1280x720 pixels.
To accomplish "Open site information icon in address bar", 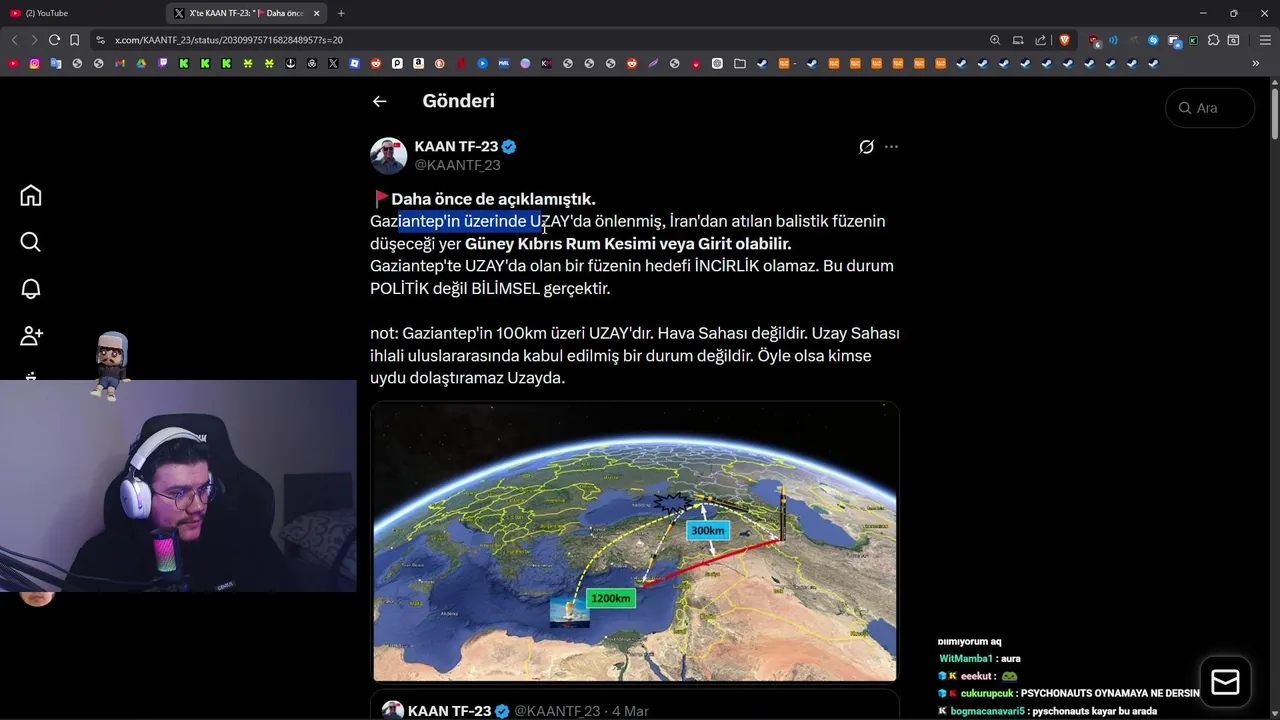I will coord(100,40).
